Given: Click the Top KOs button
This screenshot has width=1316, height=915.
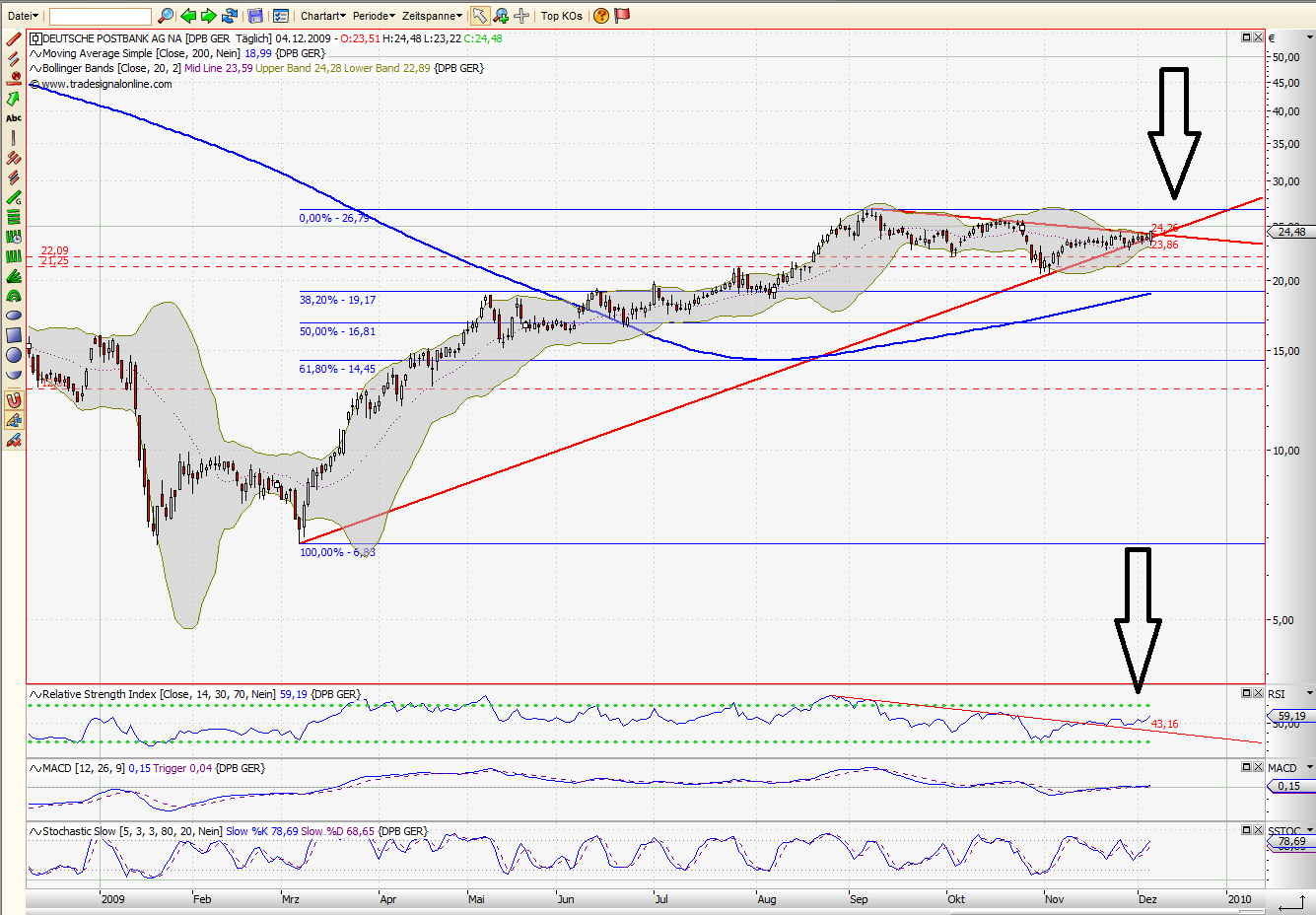Looking at the screenshot, I should (x=560, y=16).
